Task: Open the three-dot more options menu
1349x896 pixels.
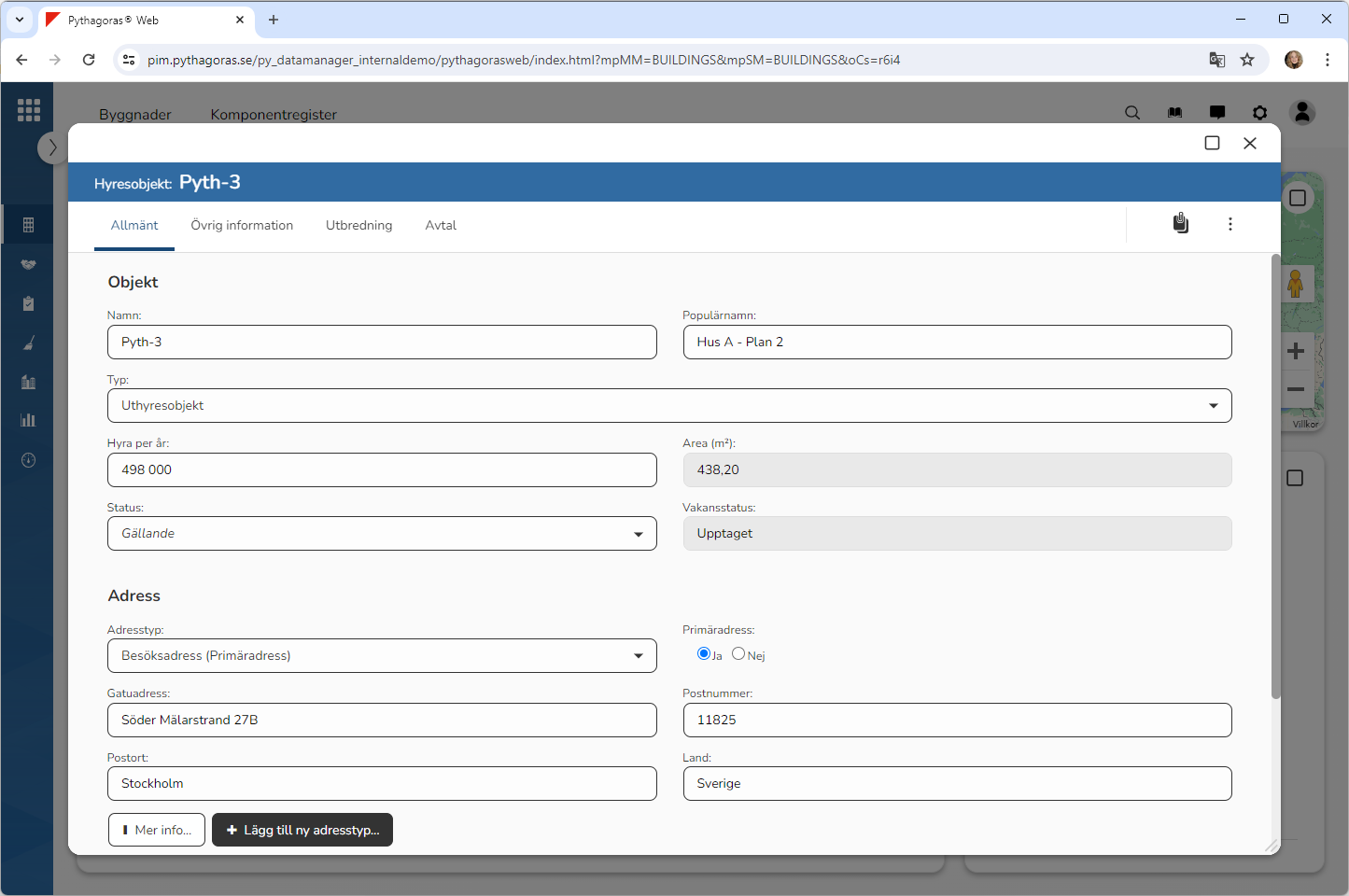Action: coord(1230,224)
